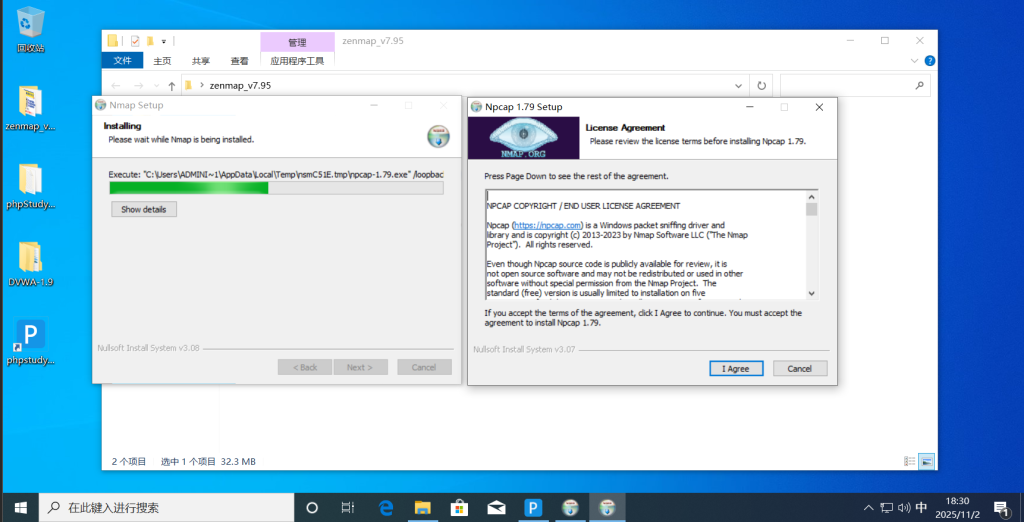1024x522 pixels.
Task: Click I Agree in Npcap Setup
Action: click(735, 368)
